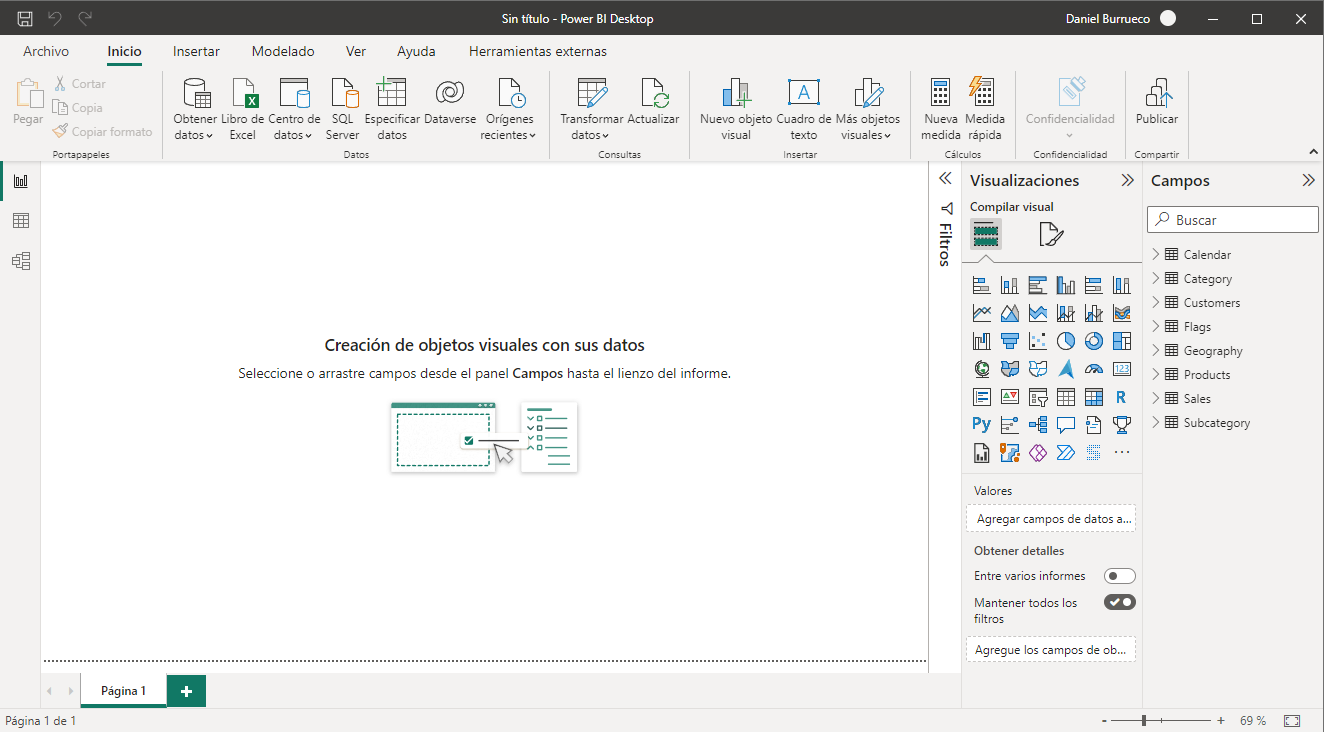Expand the Calendar table
This screenshot has width=1324, height=732.
tap(1156, 254)
